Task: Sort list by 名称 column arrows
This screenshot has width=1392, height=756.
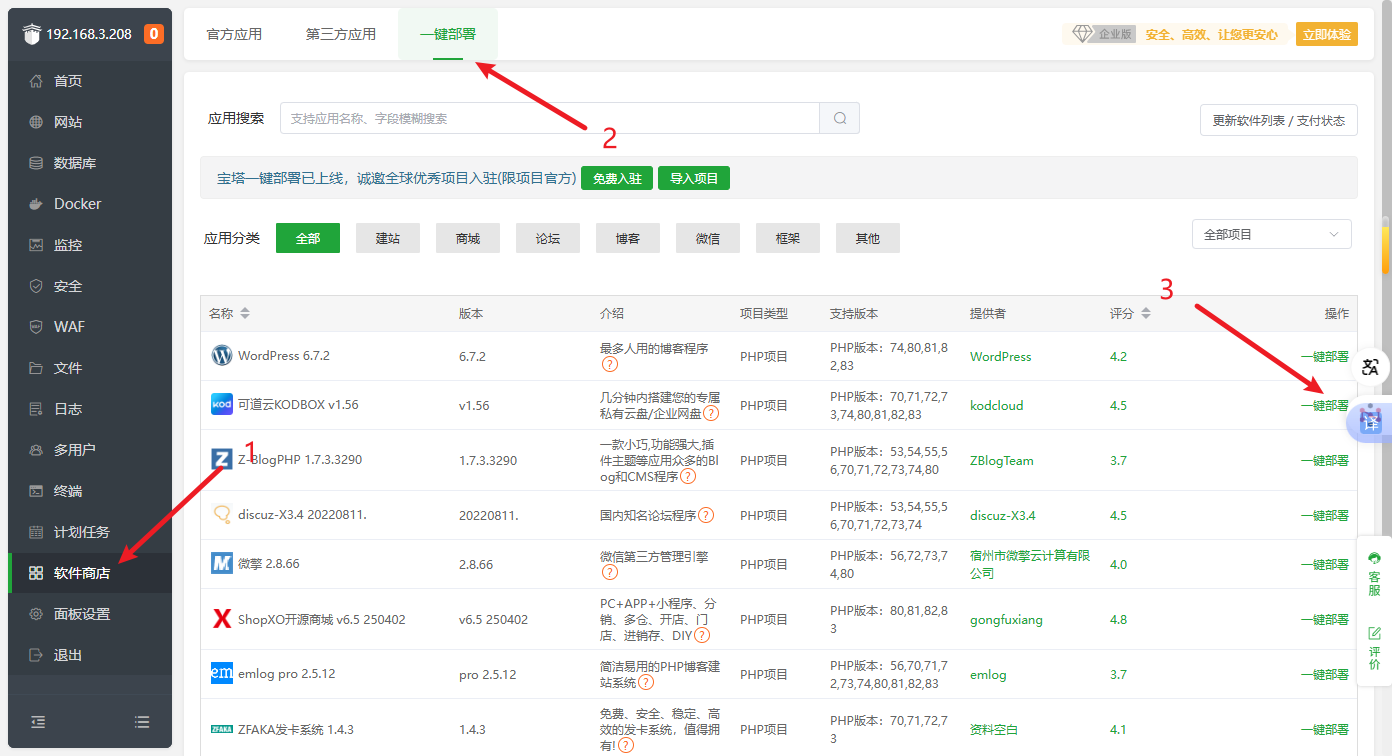Action: tap(245, 313)
